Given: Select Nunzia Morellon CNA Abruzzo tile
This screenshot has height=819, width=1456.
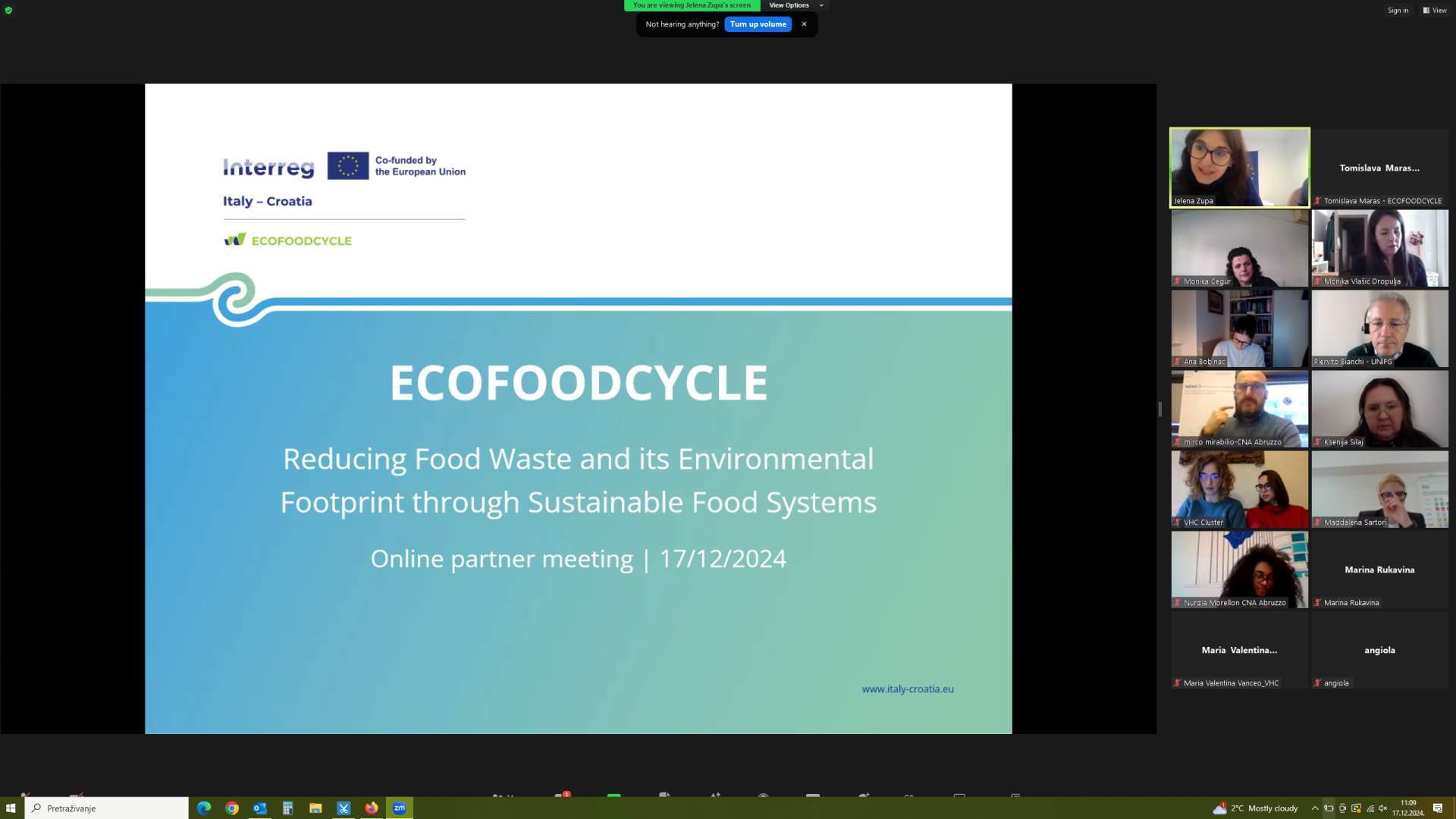Looking at the screenshot, I should click(1239, 570).
